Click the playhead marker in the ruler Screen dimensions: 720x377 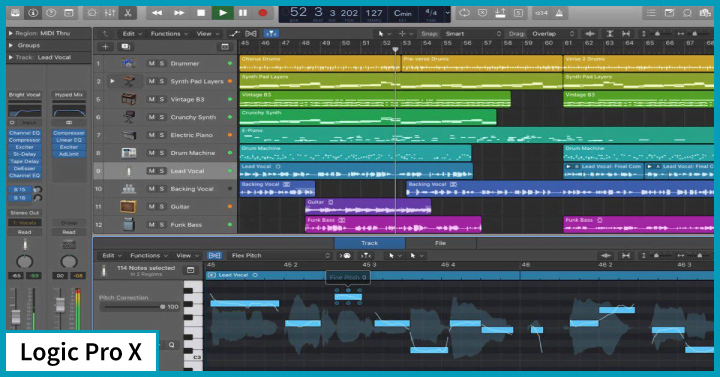pos(395,49)
